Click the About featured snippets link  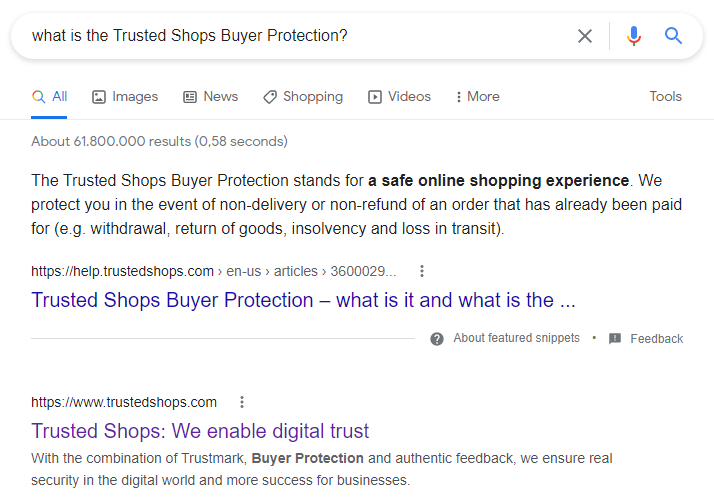click(516, 338)
